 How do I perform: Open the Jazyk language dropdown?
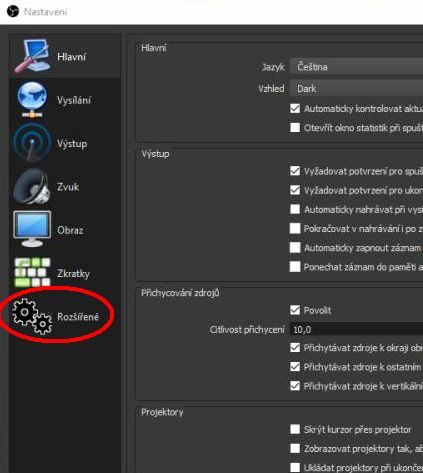pos(356,67)
